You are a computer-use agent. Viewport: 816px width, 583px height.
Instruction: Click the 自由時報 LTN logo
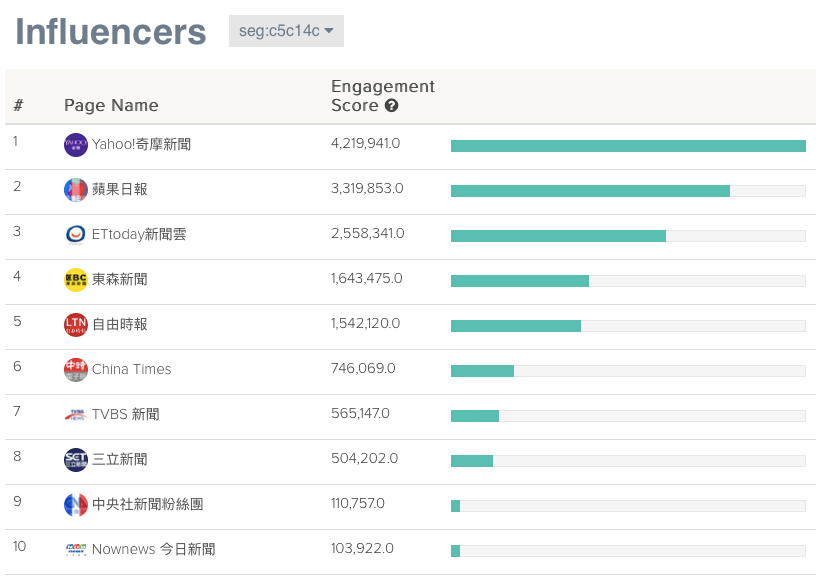(x=76, y=325)
